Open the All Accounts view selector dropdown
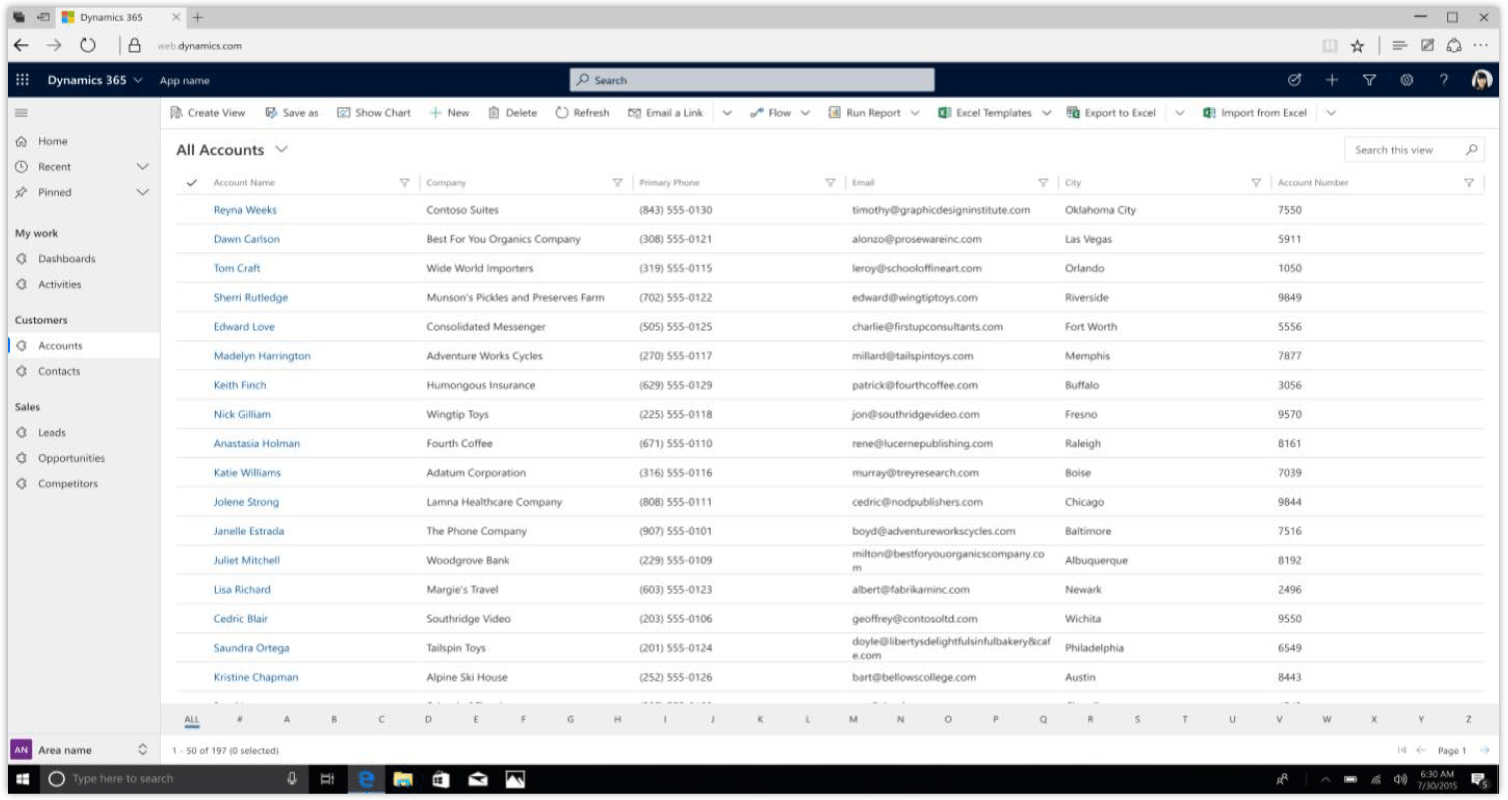The width and height of the screenshot is (1508, 800). (281, 150)
